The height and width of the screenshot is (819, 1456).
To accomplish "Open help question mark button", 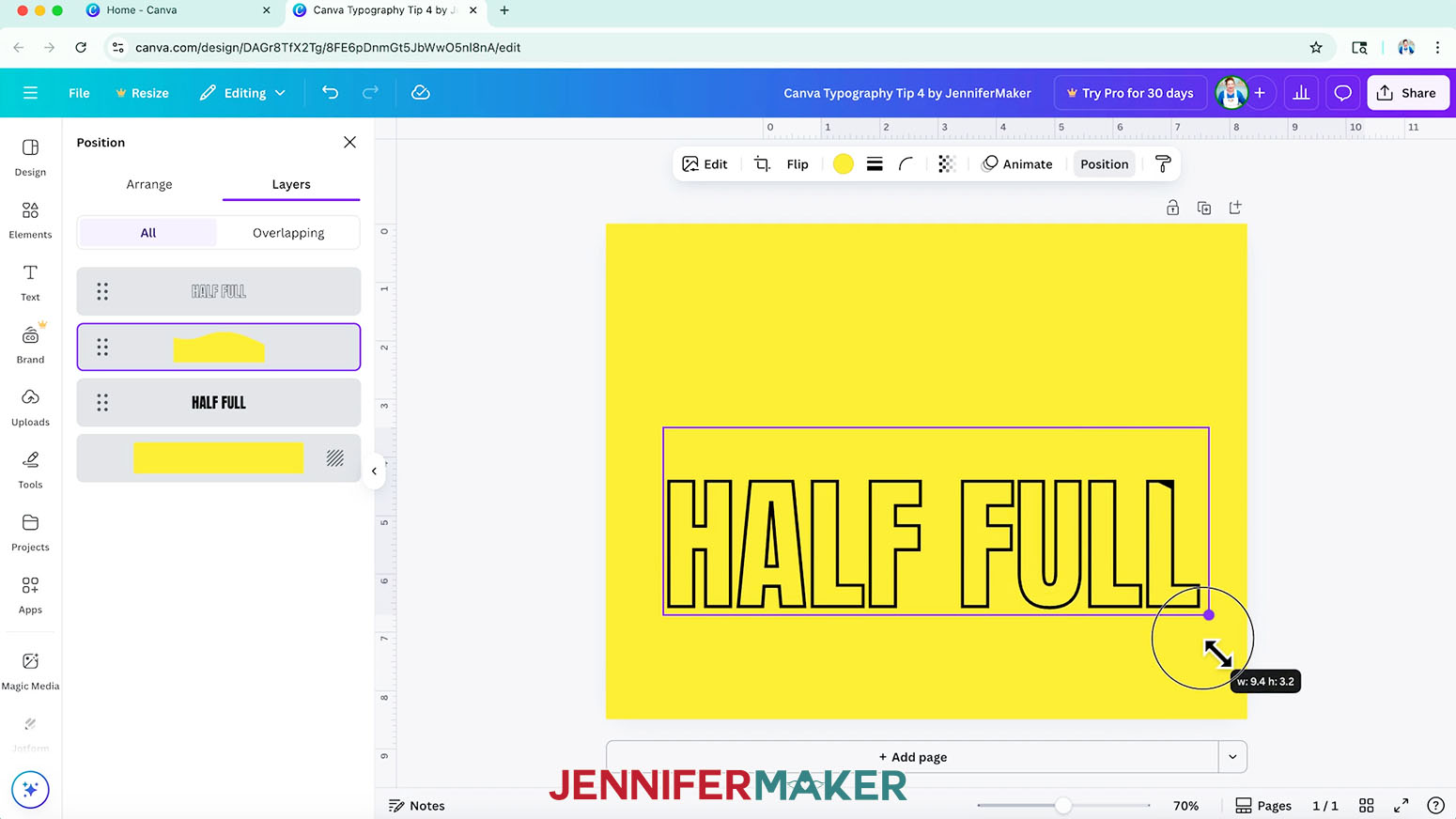I will coord(1435,806).
